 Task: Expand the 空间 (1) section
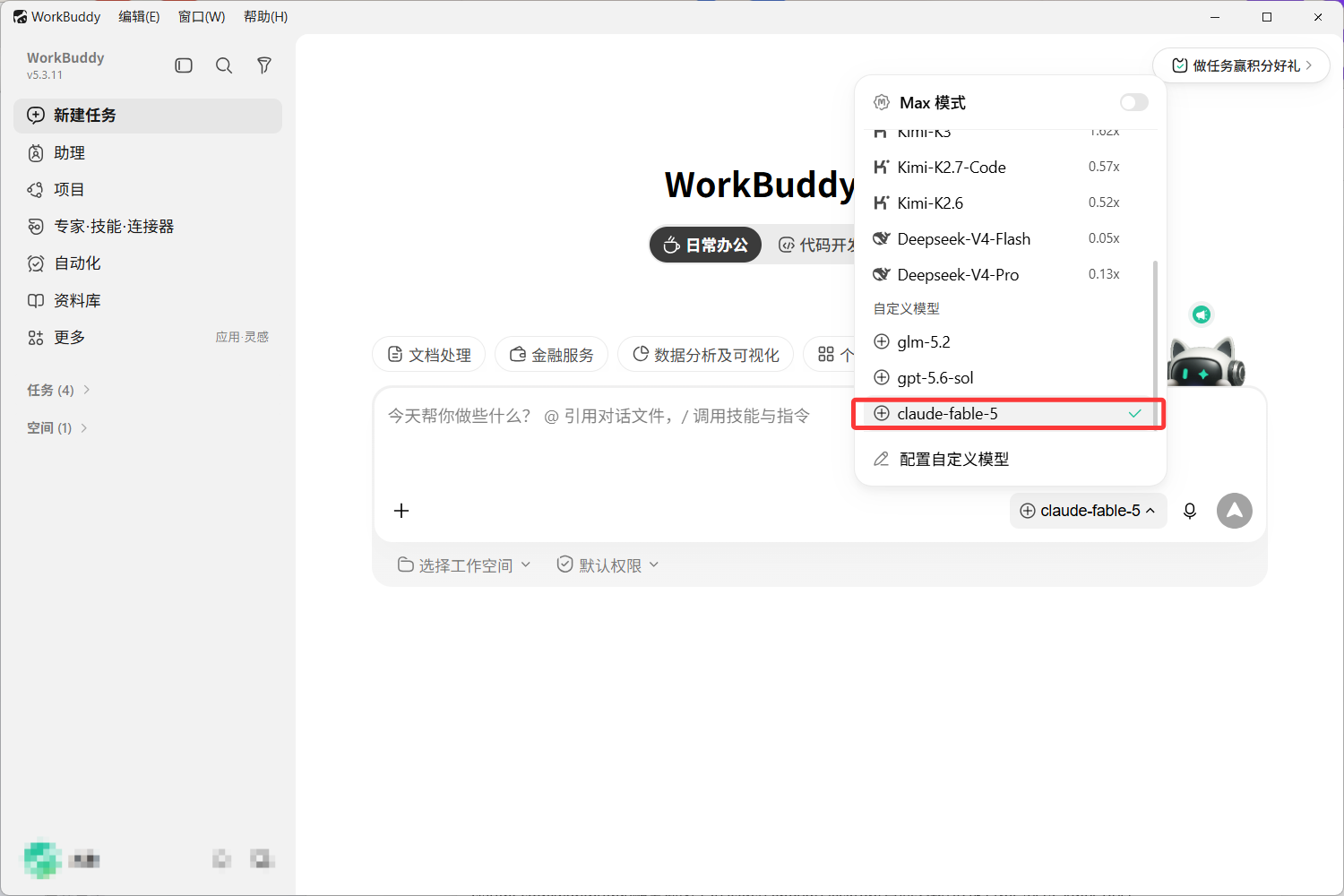point(57,428)
